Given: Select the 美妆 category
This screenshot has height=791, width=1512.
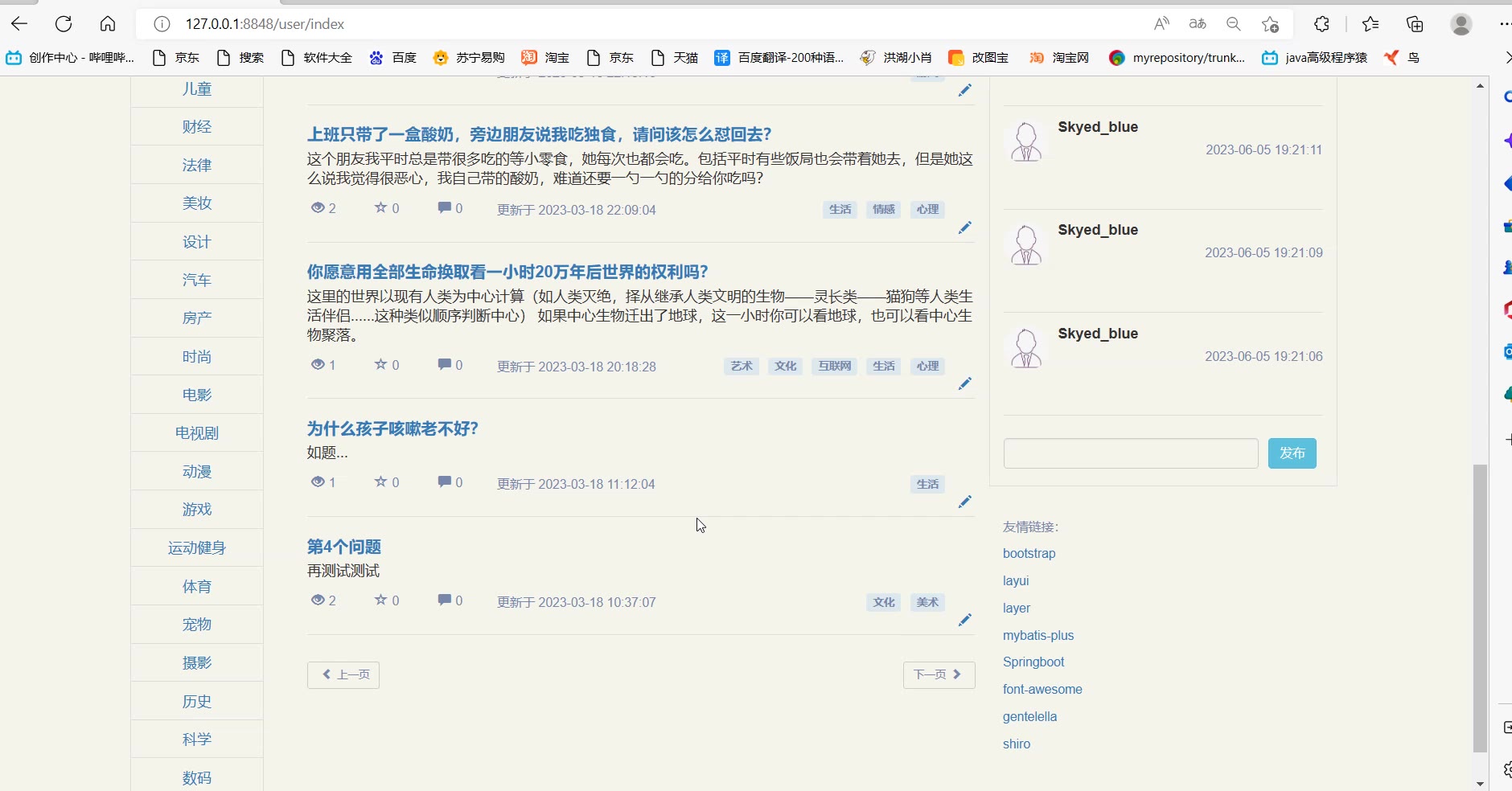Looking at the screenshot, I should pos(197,203).
